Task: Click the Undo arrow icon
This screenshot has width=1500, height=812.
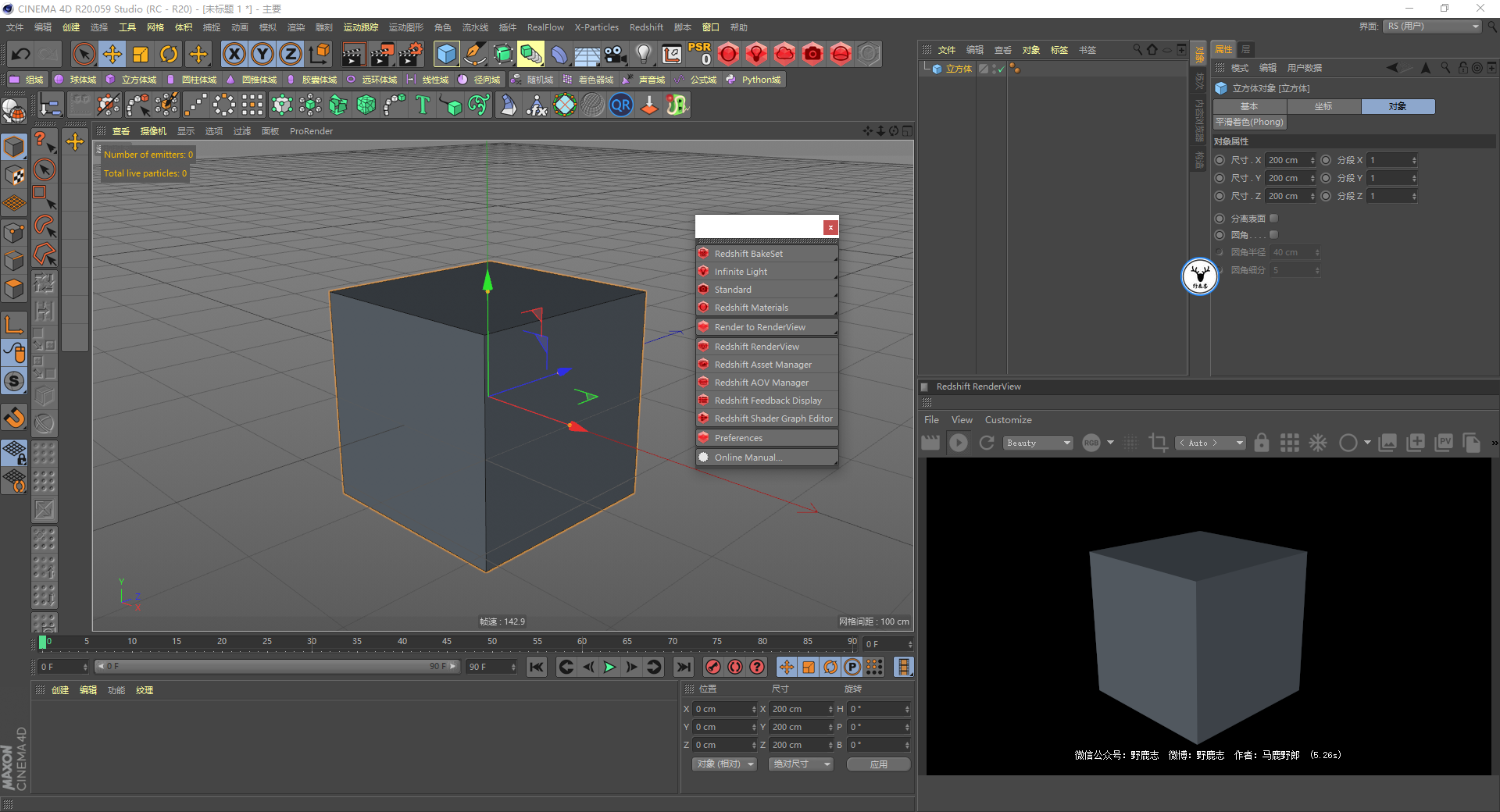Action: coord(21,54)
